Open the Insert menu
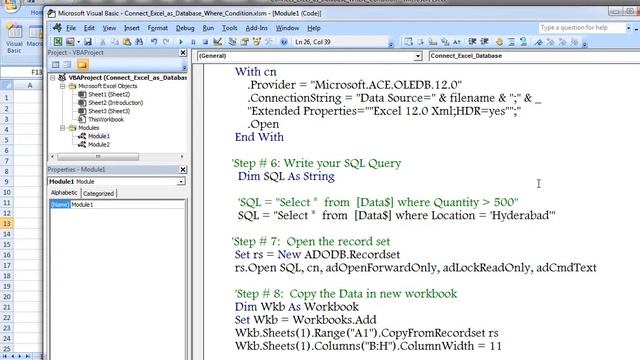This screenshot has width=640, height=360. pyautogui.click(x=131, y=28)
